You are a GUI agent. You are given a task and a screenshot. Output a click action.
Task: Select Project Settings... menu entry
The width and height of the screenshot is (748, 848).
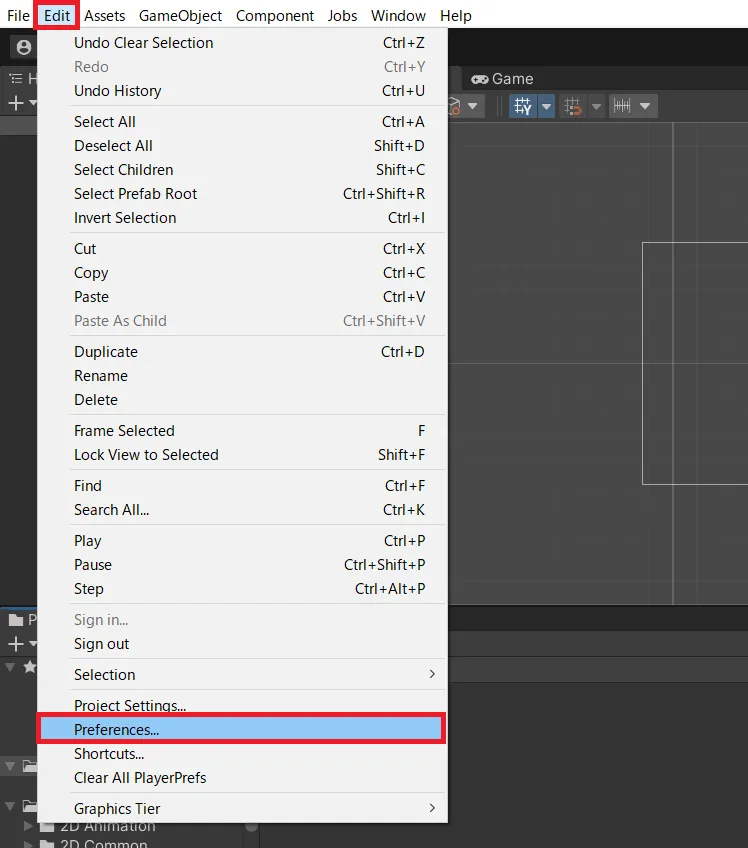click(130, 706)
